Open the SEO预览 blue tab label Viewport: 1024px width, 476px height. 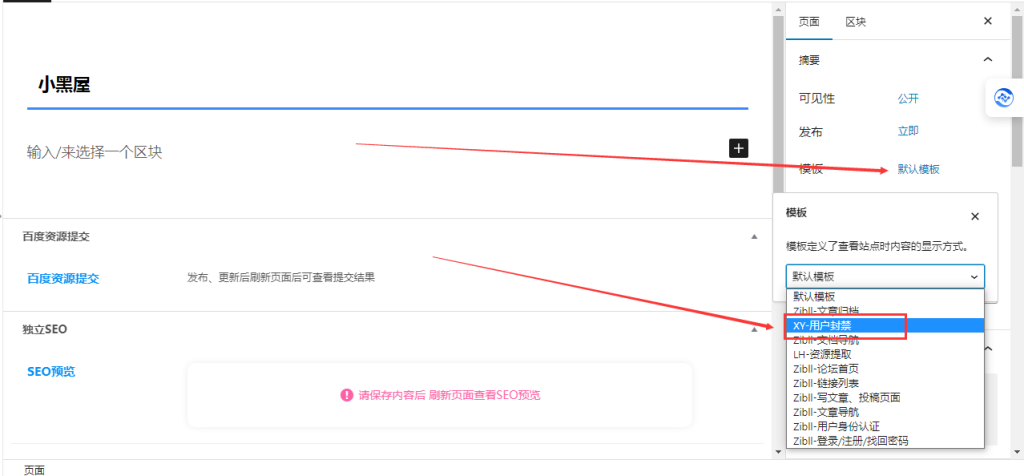51,372
